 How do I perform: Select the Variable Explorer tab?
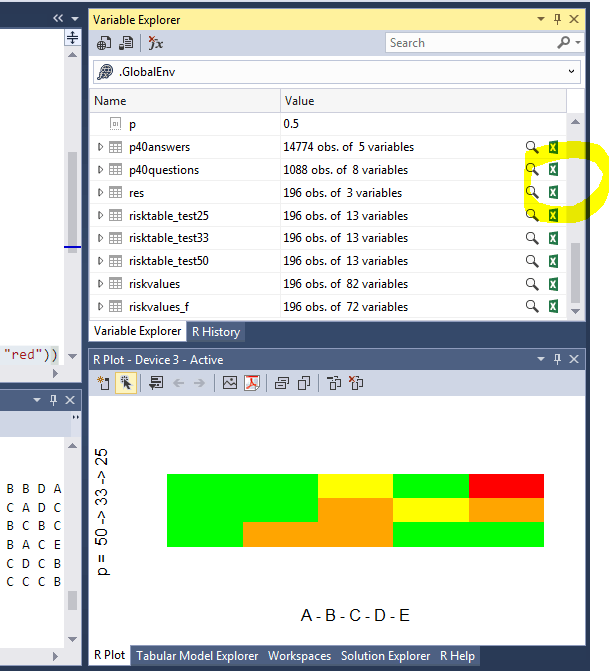click(137, 331)
